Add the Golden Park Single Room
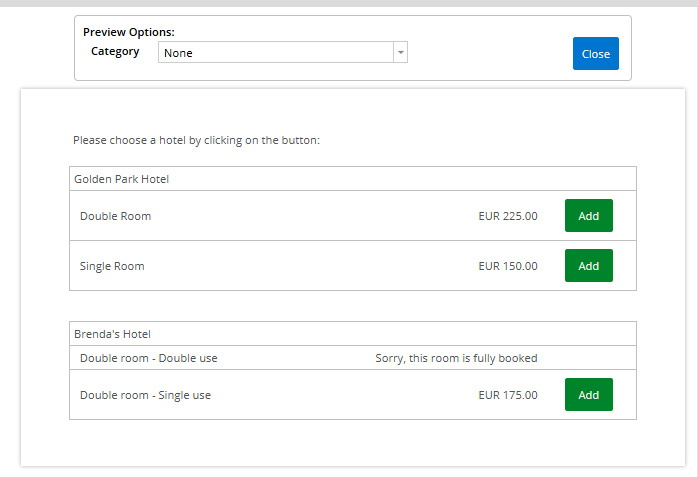Viewport: 698px width, 477px height. click(588, 266)
